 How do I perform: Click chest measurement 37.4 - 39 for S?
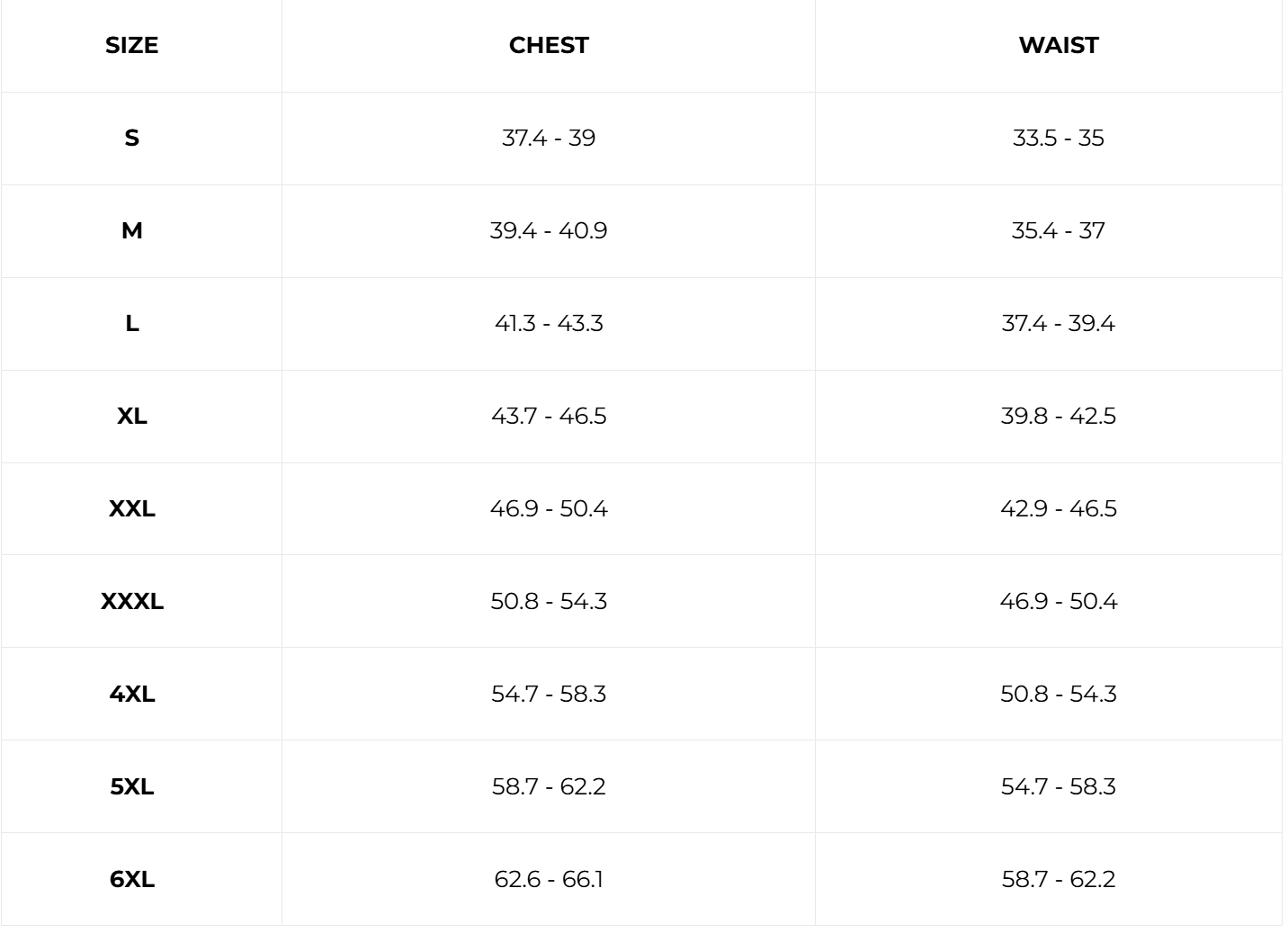click(549, 138)
